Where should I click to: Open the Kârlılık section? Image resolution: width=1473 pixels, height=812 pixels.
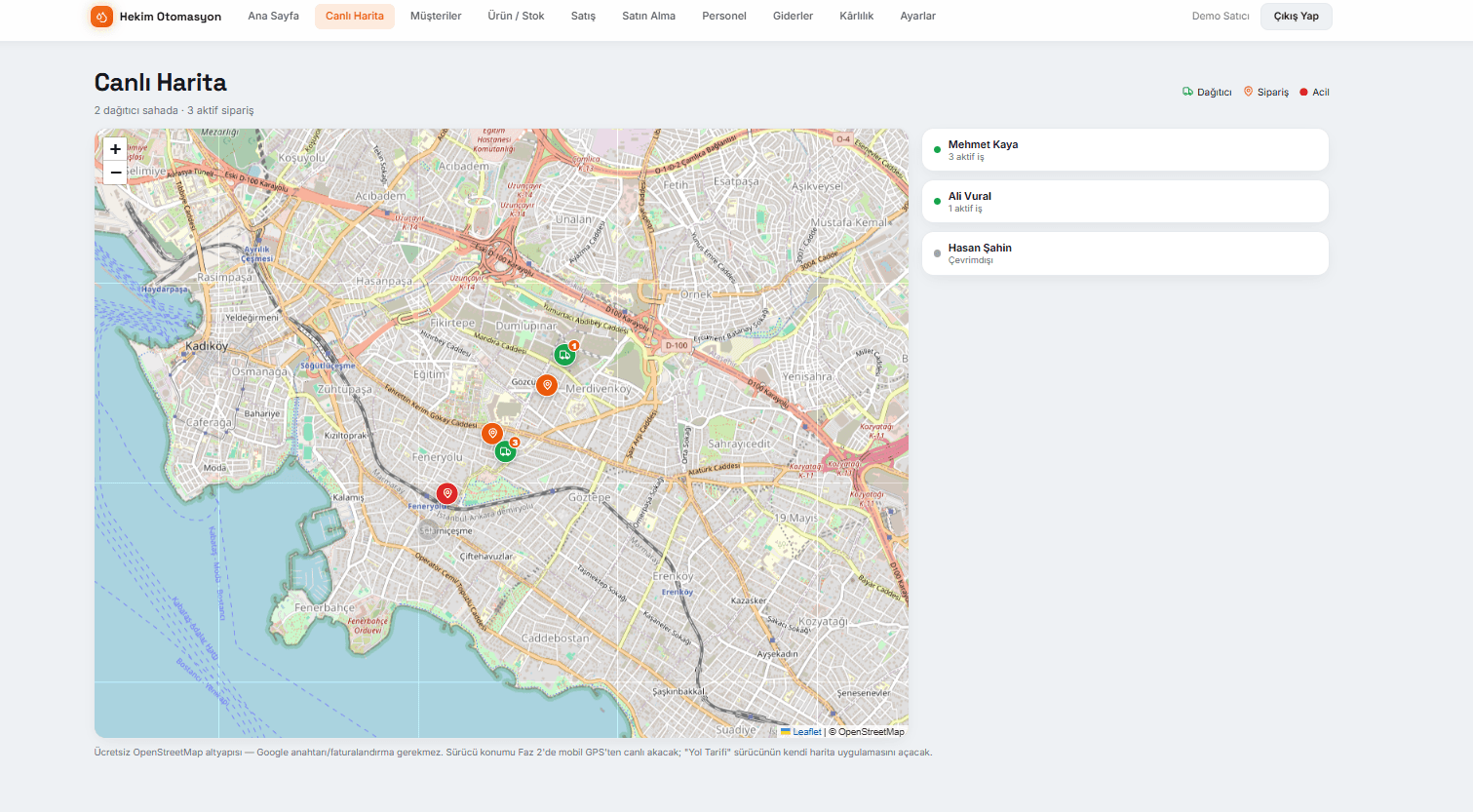tap(856, 17)
